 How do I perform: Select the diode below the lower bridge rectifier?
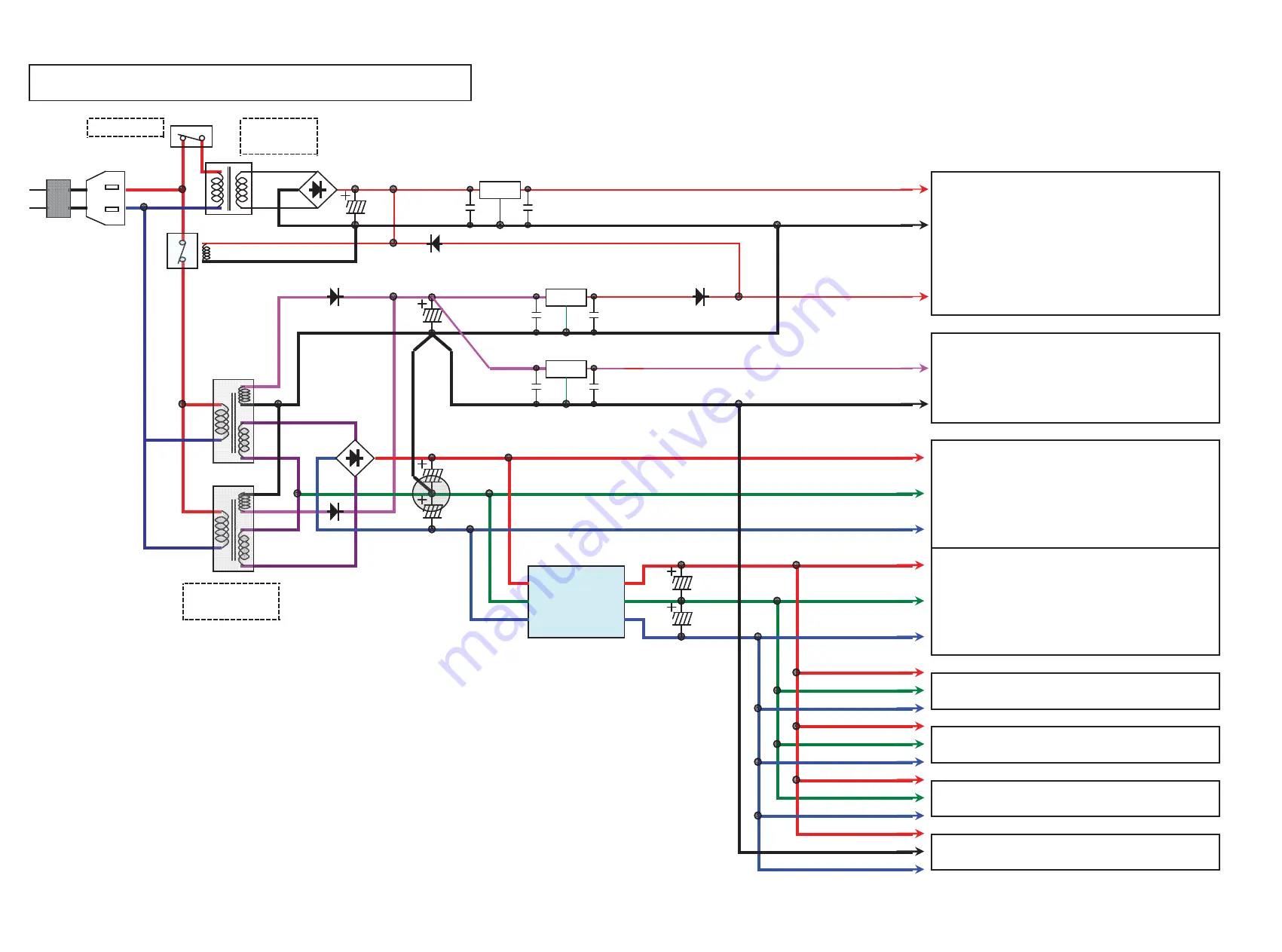[x=336, y=512]
